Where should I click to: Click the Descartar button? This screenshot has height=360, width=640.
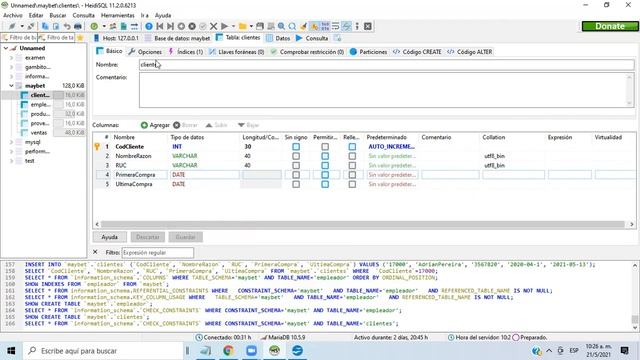147,237
